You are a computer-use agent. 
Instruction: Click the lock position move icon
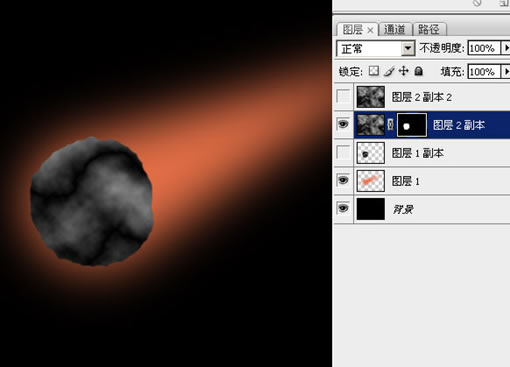coord(403,71)
